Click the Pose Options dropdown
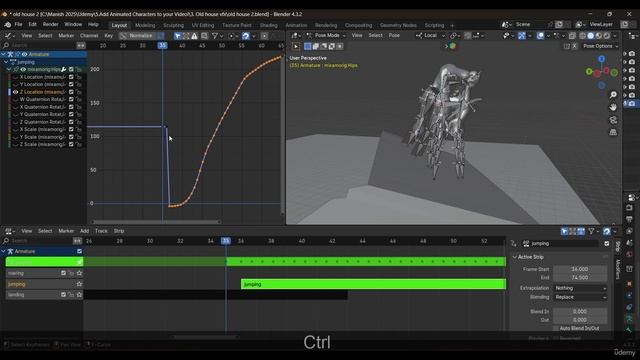This screenshot has height=360, width=640. coord(600,46)
